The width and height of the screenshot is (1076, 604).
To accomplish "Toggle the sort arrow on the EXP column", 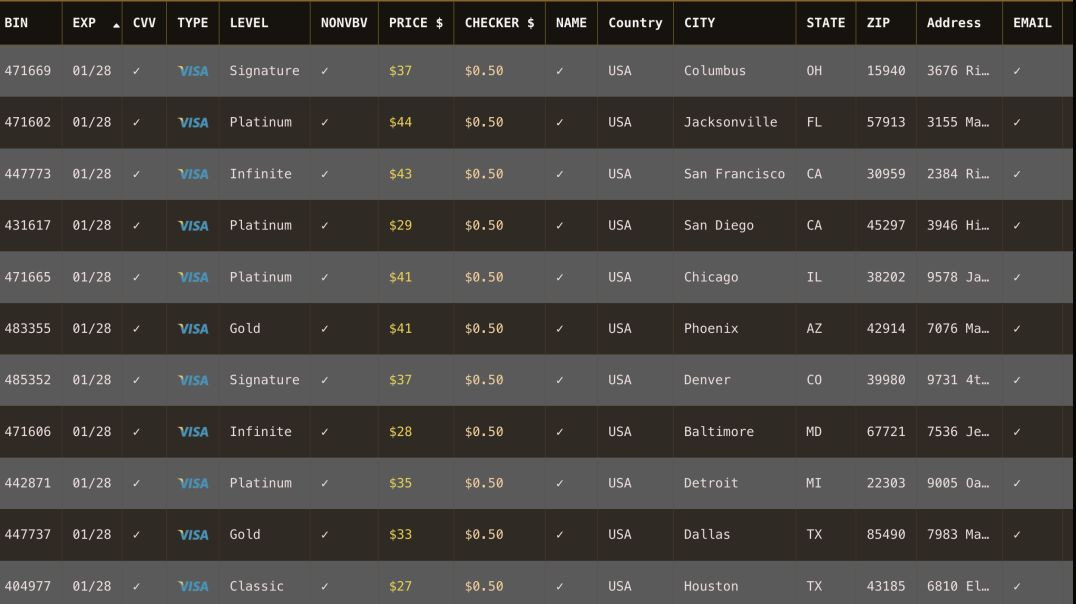I will pos(116,25).
